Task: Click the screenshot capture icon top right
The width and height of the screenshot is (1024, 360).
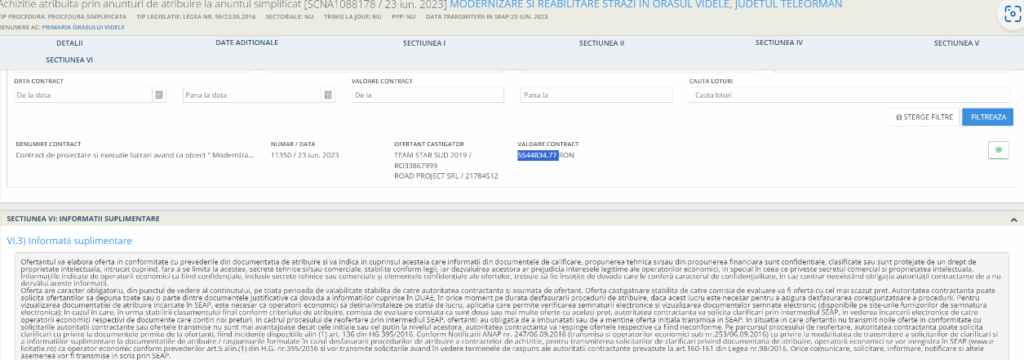Action: [x=1012, y=15]
